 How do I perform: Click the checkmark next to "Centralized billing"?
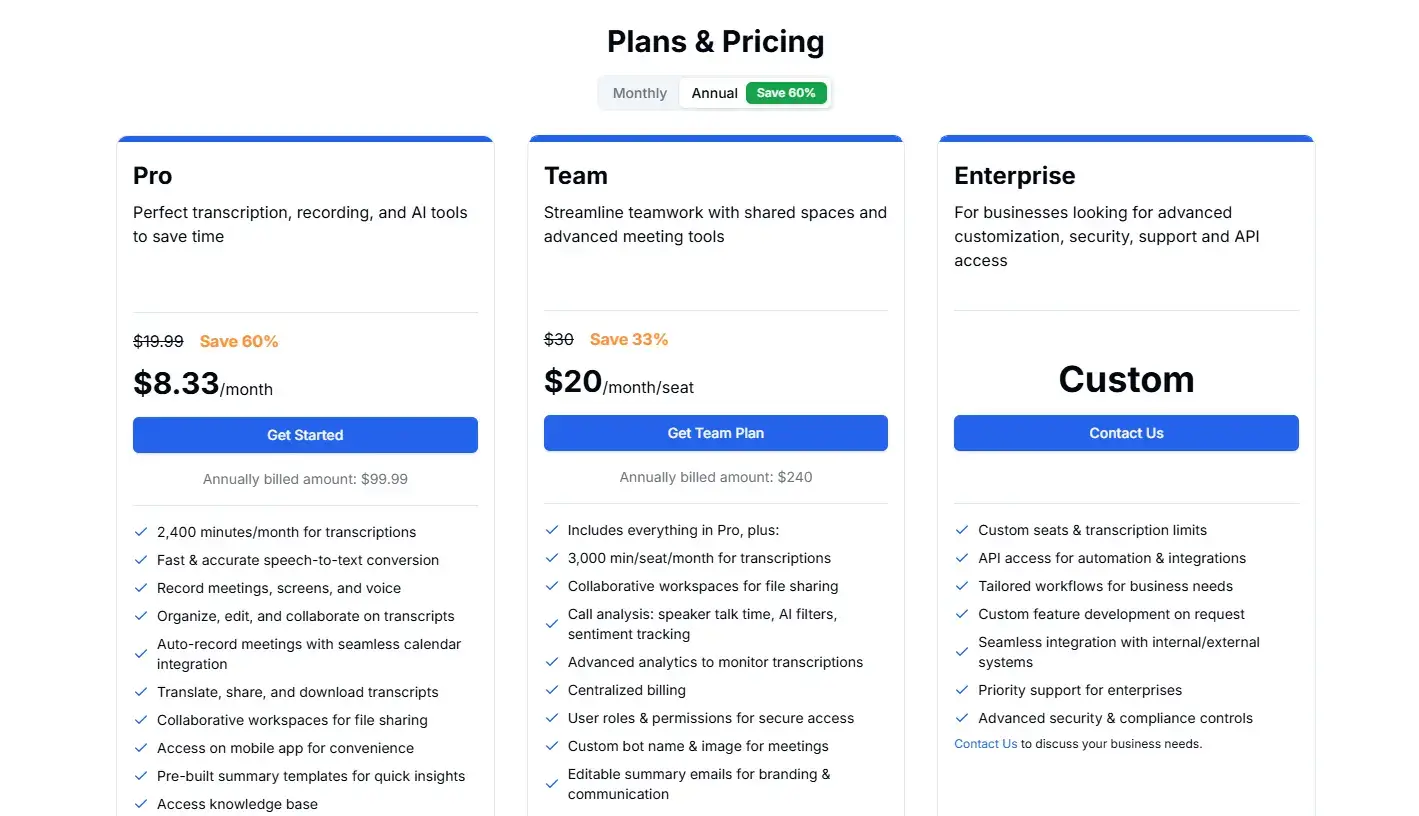[551, 690]
